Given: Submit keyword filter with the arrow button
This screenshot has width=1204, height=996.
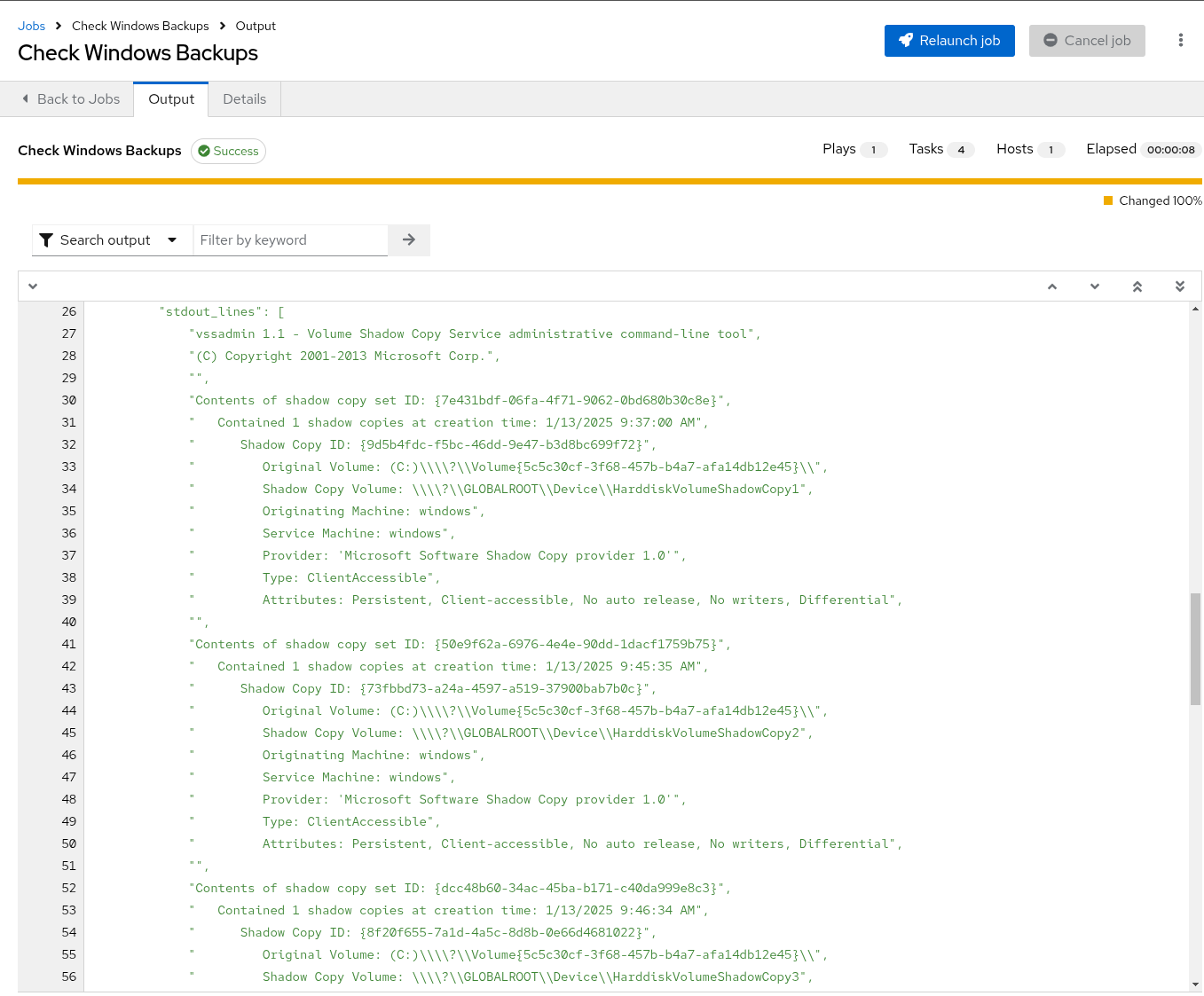Looking at the screenshot, I should pyautogui.click(x=409, y=240).
